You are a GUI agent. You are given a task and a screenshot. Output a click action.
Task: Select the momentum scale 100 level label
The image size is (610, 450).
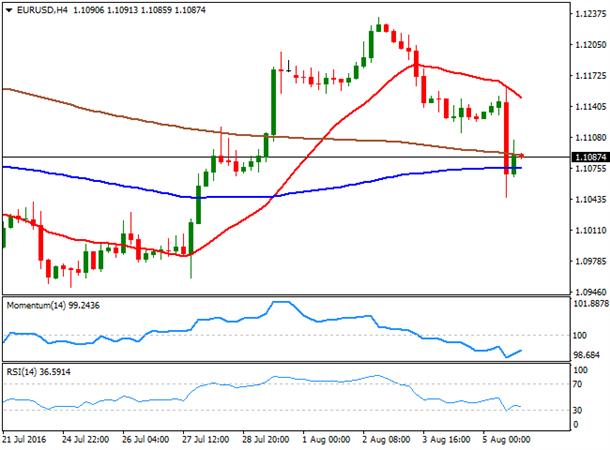point(580,335)
